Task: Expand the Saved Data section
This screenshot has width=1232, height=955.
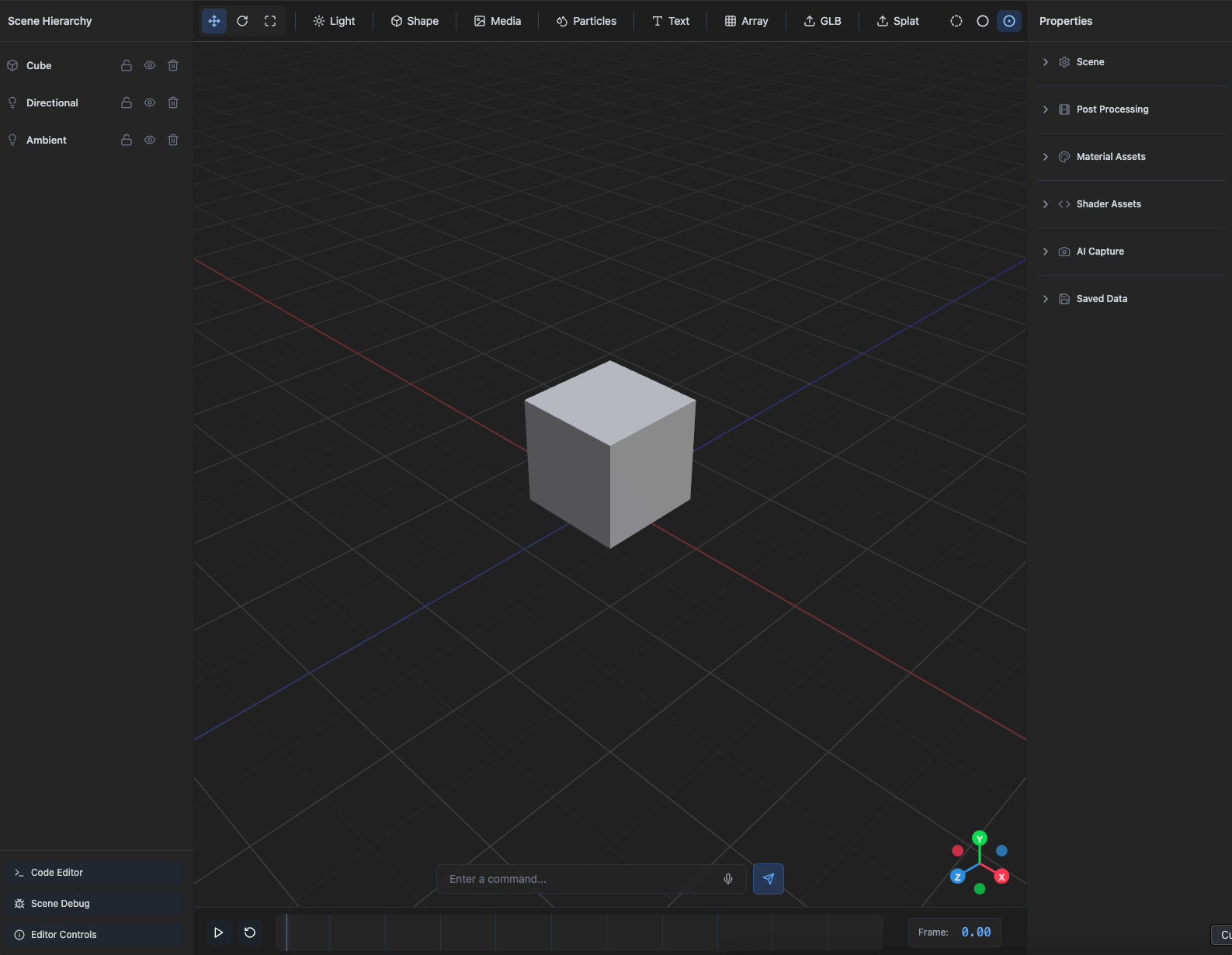Action: pos(1101,299)
